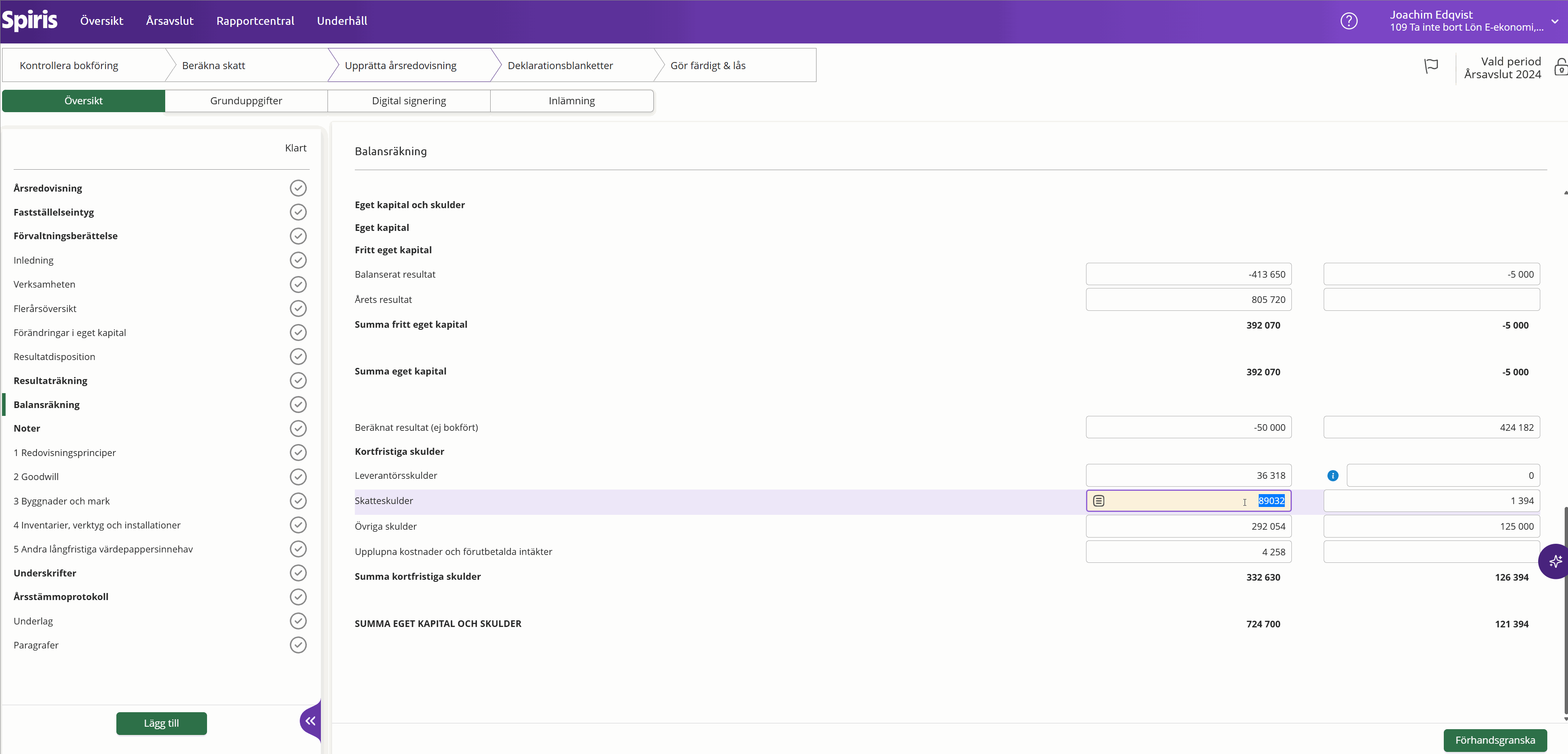Select the green Översikt tab
The height and width of the screenshot is (754, 1568).
[x=84, y=101]
